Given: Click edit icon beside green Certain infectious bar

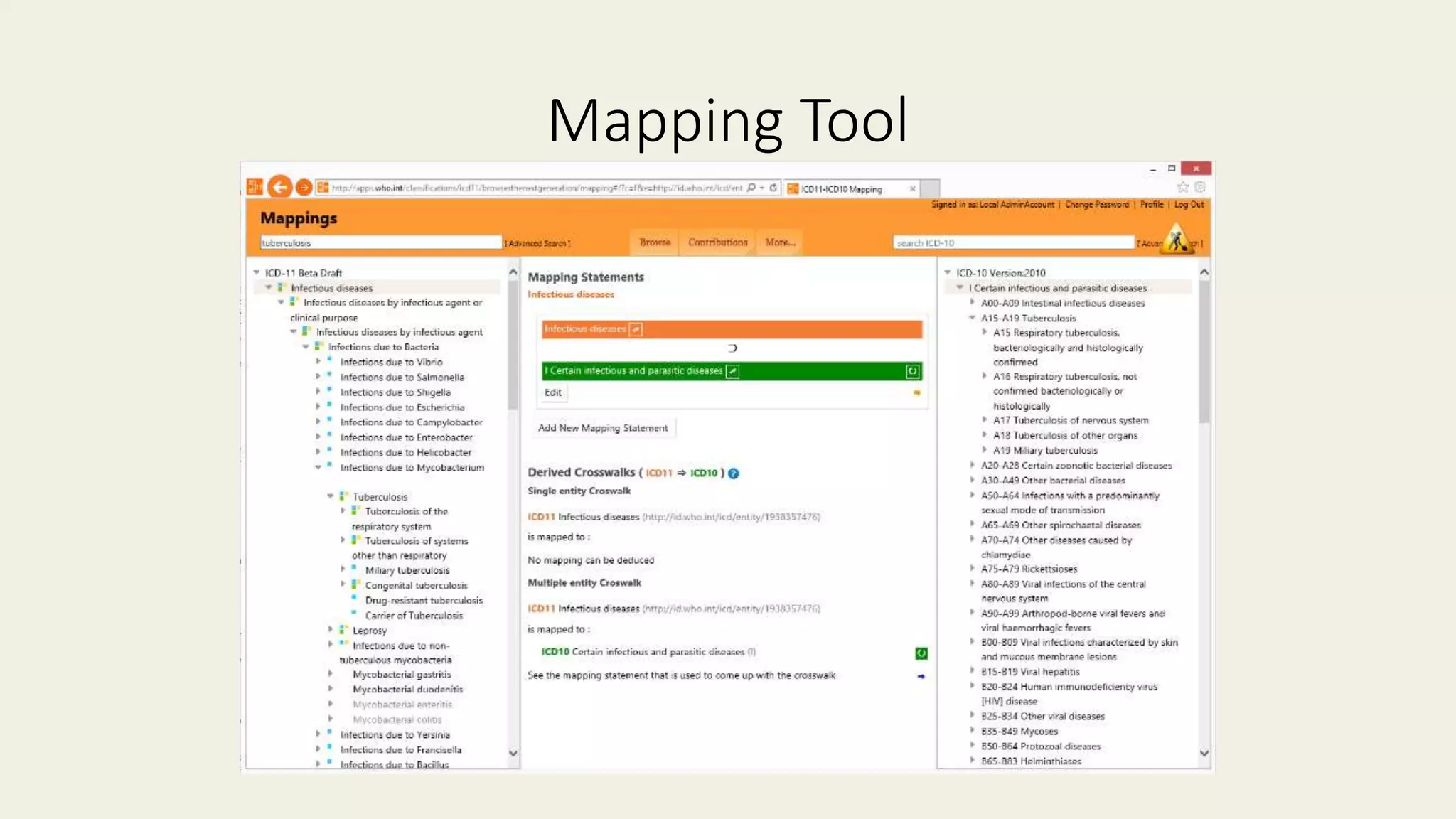Looking at the screenshot, I should point(732,371).
